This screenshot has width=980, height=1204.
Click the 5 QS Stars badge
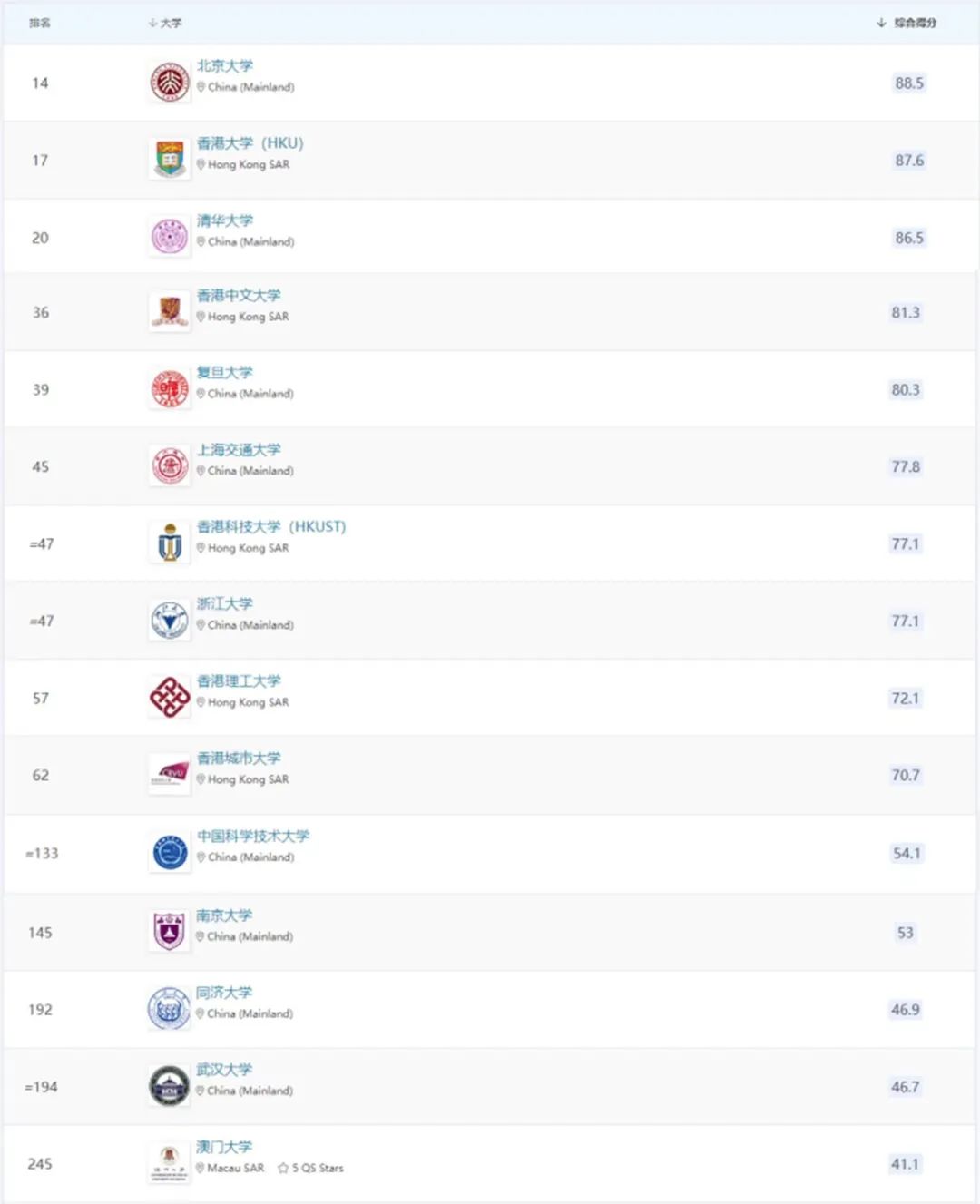coord(311,1168)
